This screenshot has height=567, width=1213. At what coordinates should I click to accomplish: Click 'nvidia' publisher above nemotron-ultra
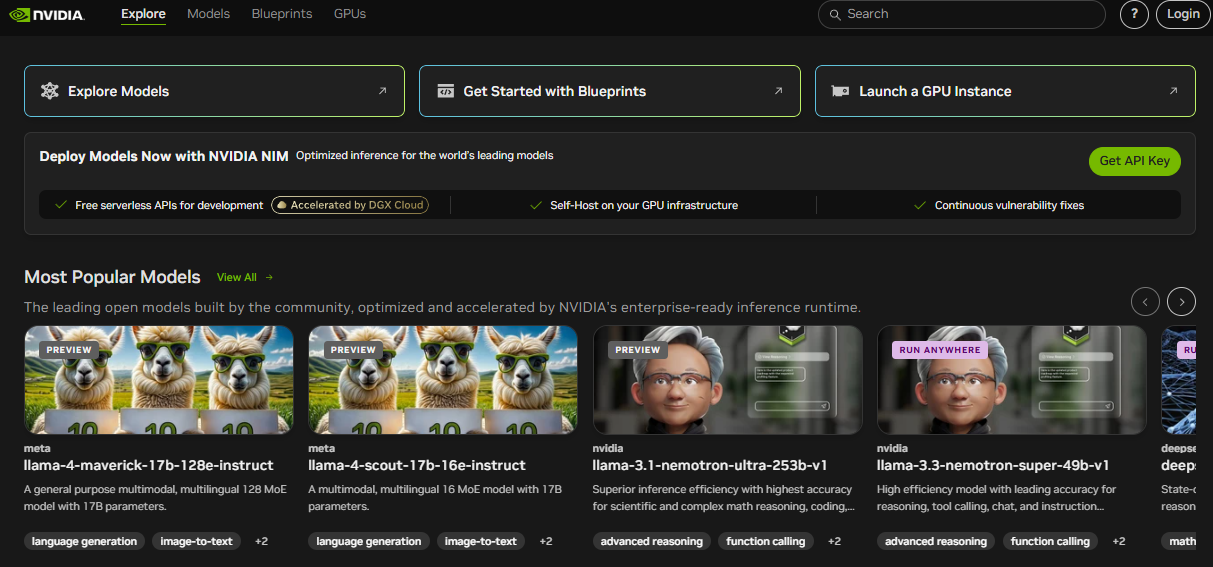pos(608,448)
